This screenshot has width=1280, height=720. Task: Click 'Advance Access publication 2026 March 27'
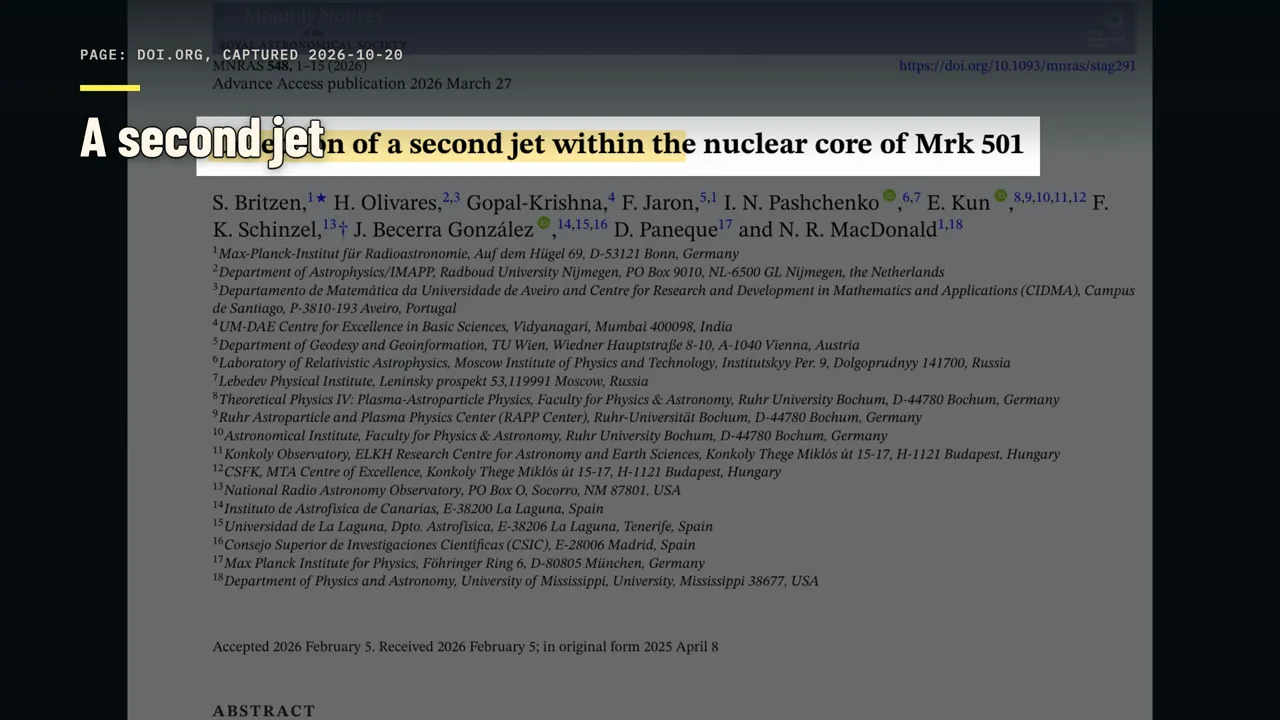362,84
